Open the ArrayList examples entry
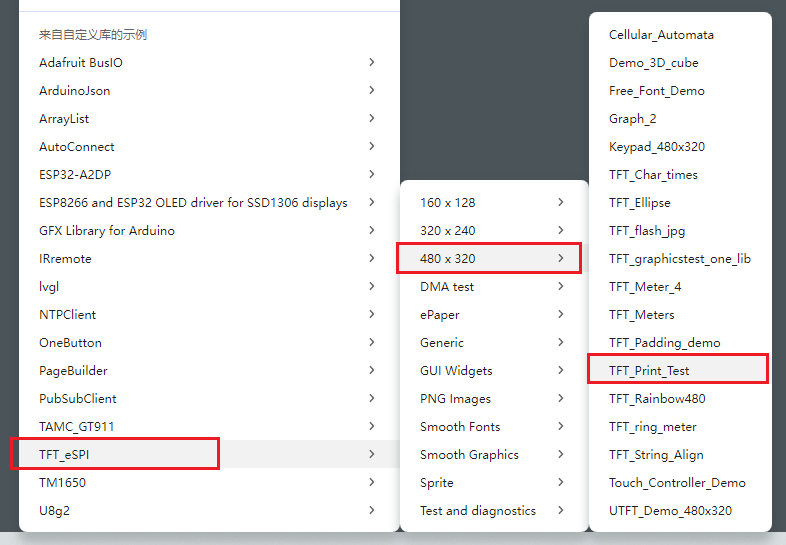 [209, 119]
